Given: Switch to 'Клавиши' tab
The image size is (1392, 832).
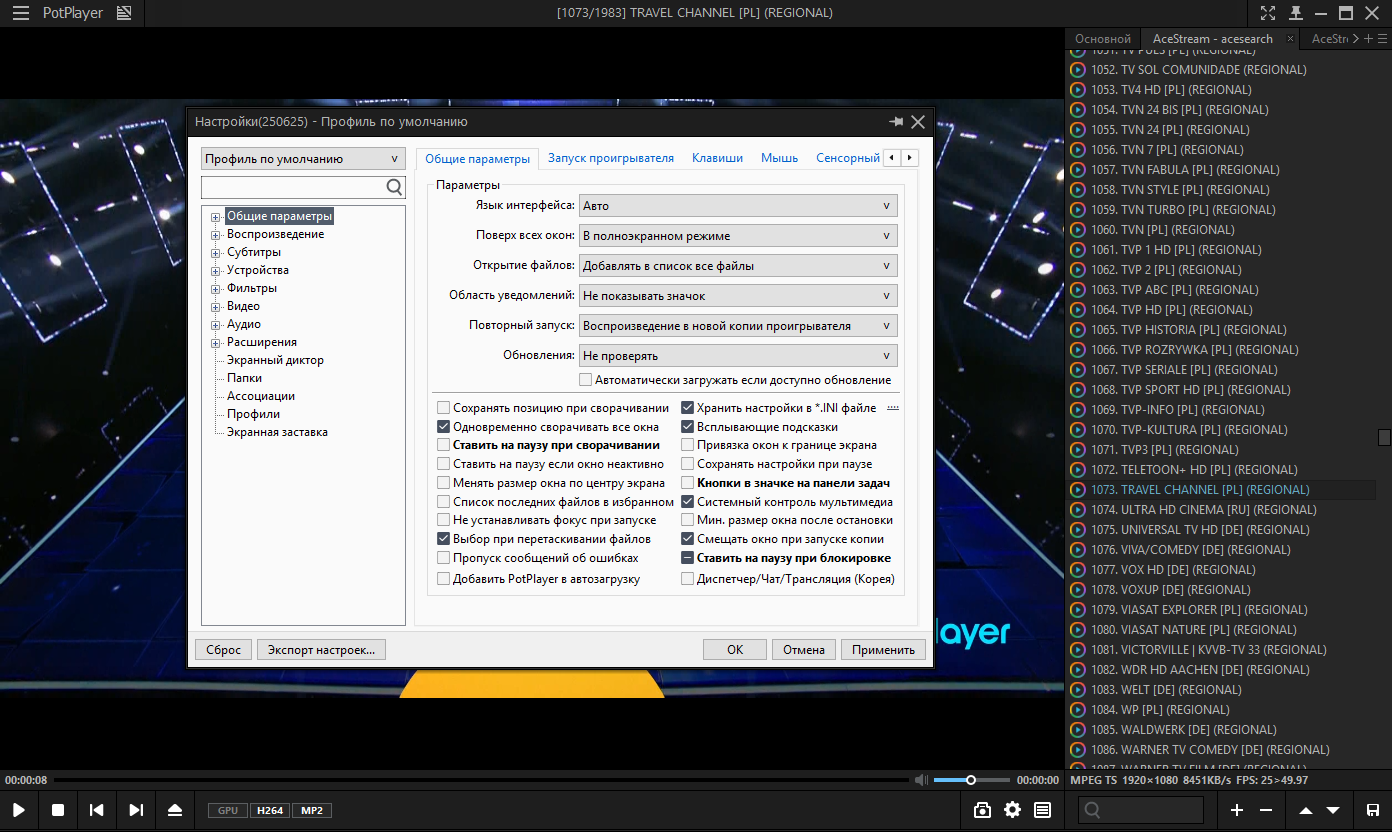Looking at the screenshot, I should click(x=717, y=158).
